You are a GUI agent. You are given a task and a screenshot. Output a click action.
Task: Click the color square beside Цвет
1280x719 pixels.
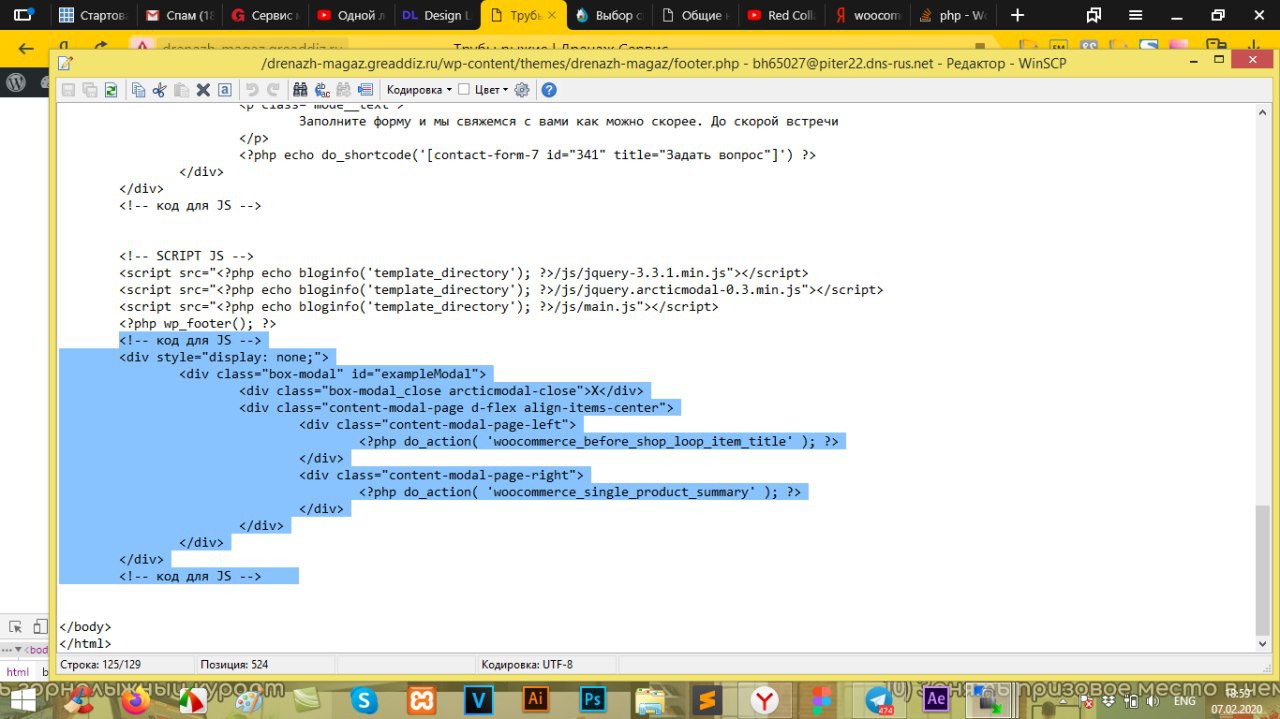pos(464,90)
